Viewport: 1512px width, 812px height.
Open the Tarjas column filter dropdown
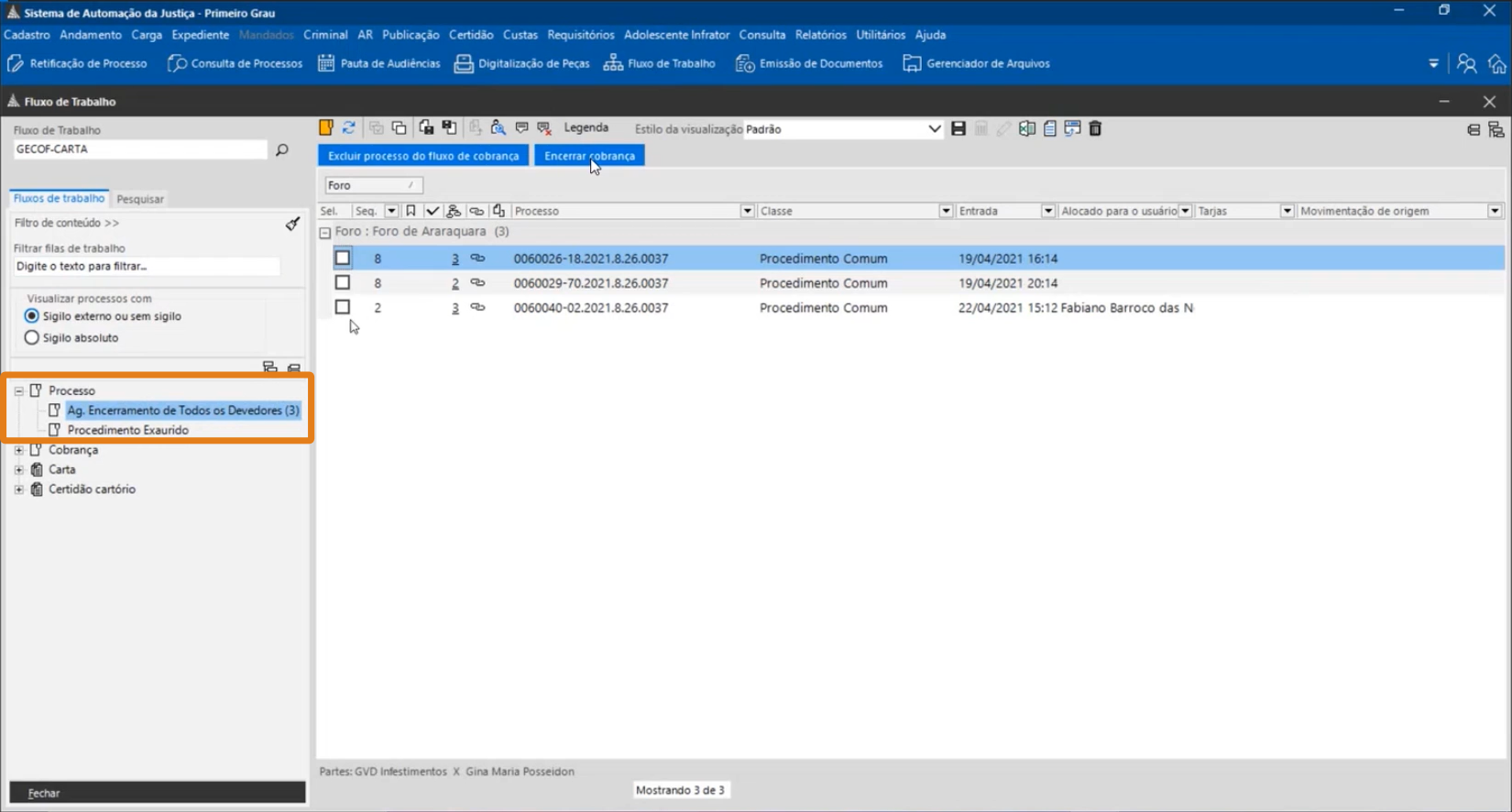1287,211
